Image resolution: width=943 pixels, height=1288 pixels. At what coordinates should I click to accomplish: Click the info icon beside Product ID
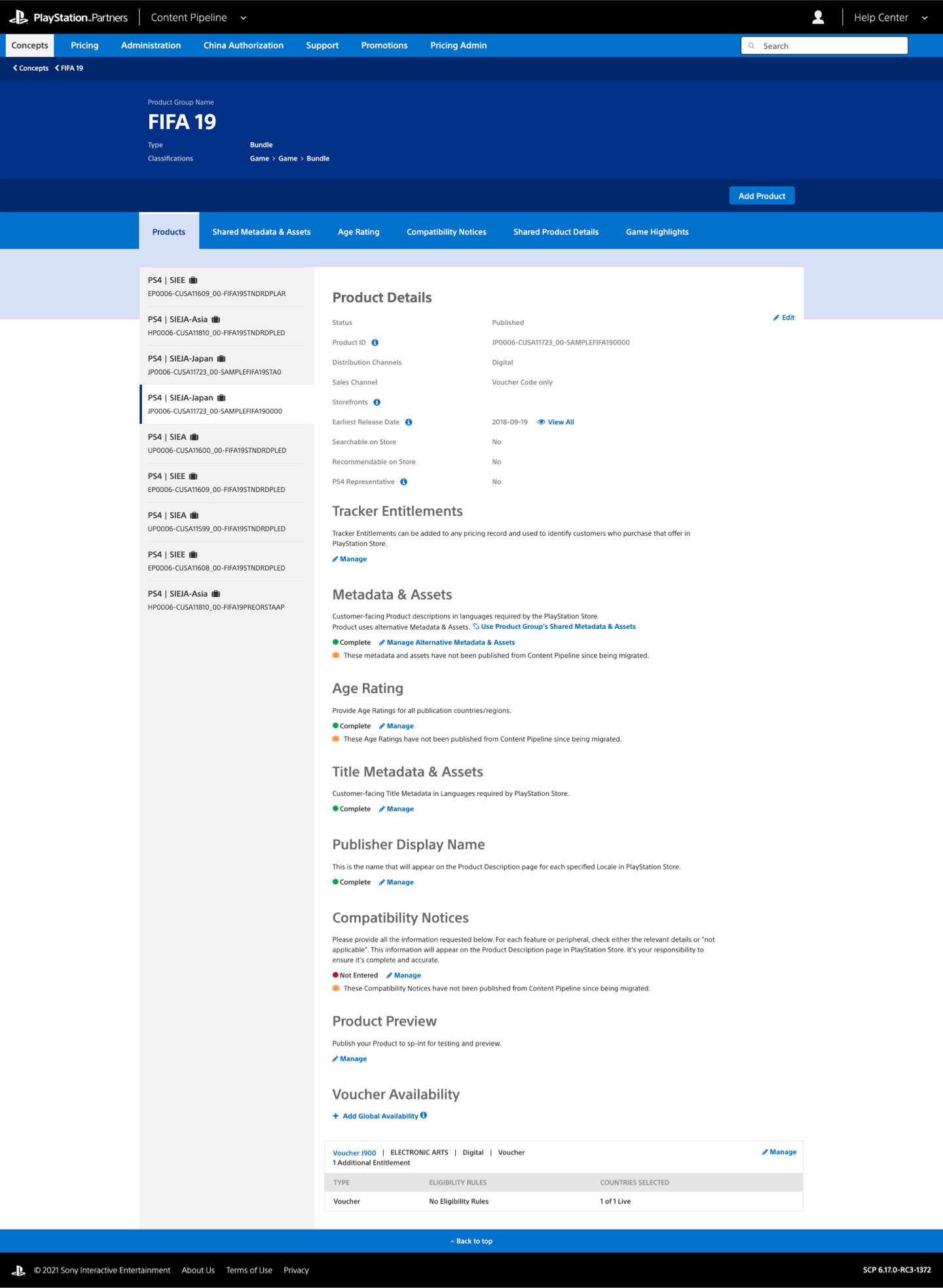click(x=375, y=343)
